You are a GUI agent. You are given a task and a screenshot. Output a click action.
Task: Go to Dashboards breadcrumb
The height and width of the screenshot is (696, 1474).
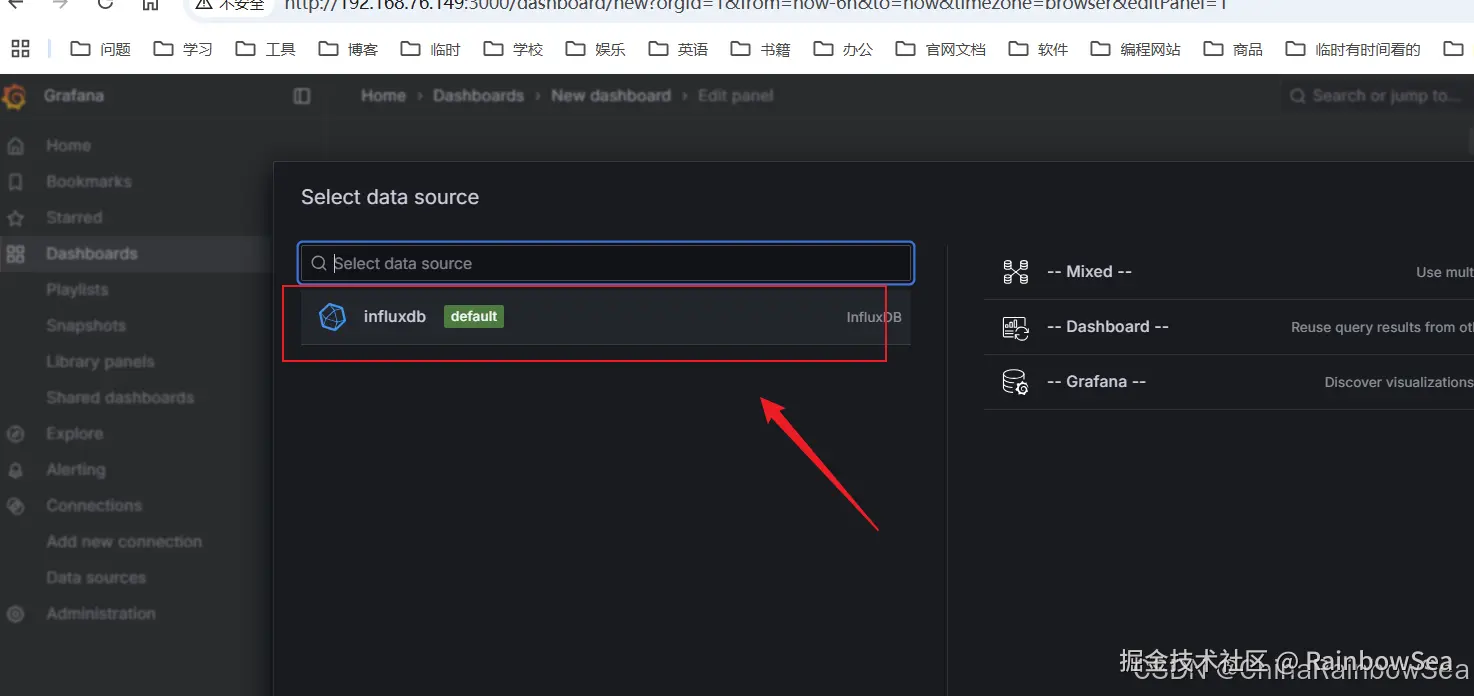click(x=478, y=96)
